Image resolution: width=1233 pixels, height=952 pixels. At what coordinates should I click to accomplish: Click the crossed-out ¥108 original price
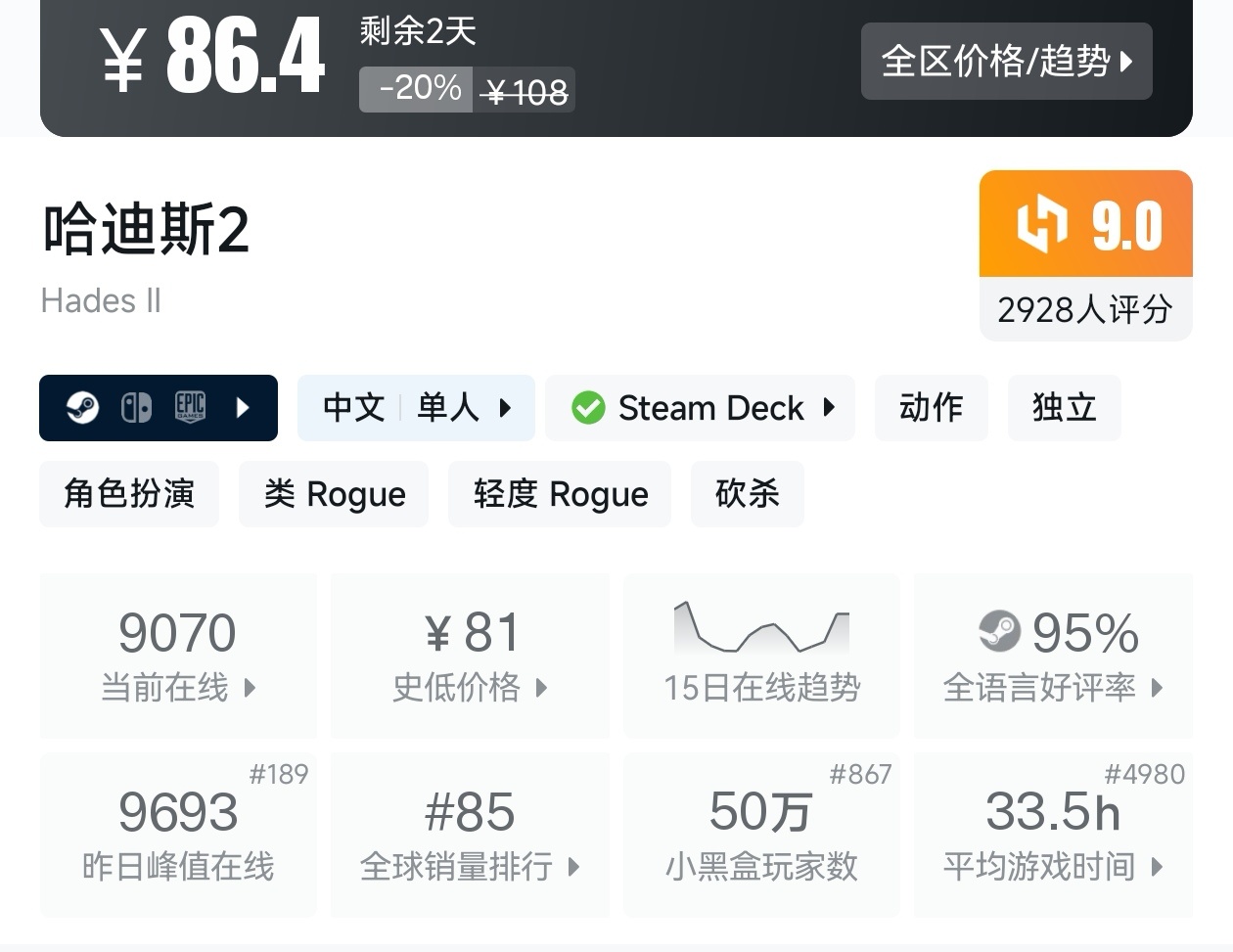526,92
